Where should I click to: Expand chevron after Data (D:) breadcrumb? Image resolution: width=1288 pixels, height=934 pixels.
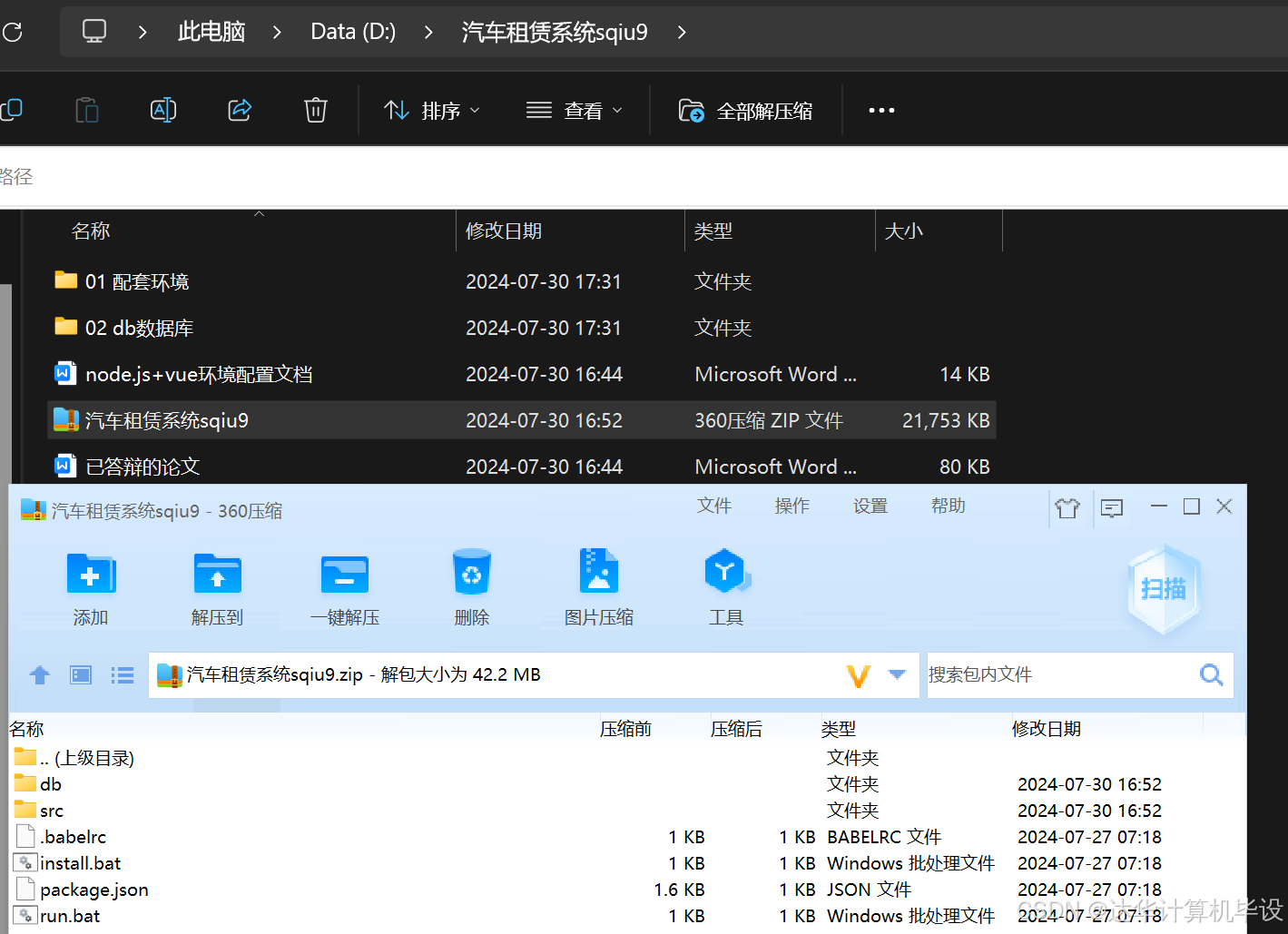pos(428,33)
